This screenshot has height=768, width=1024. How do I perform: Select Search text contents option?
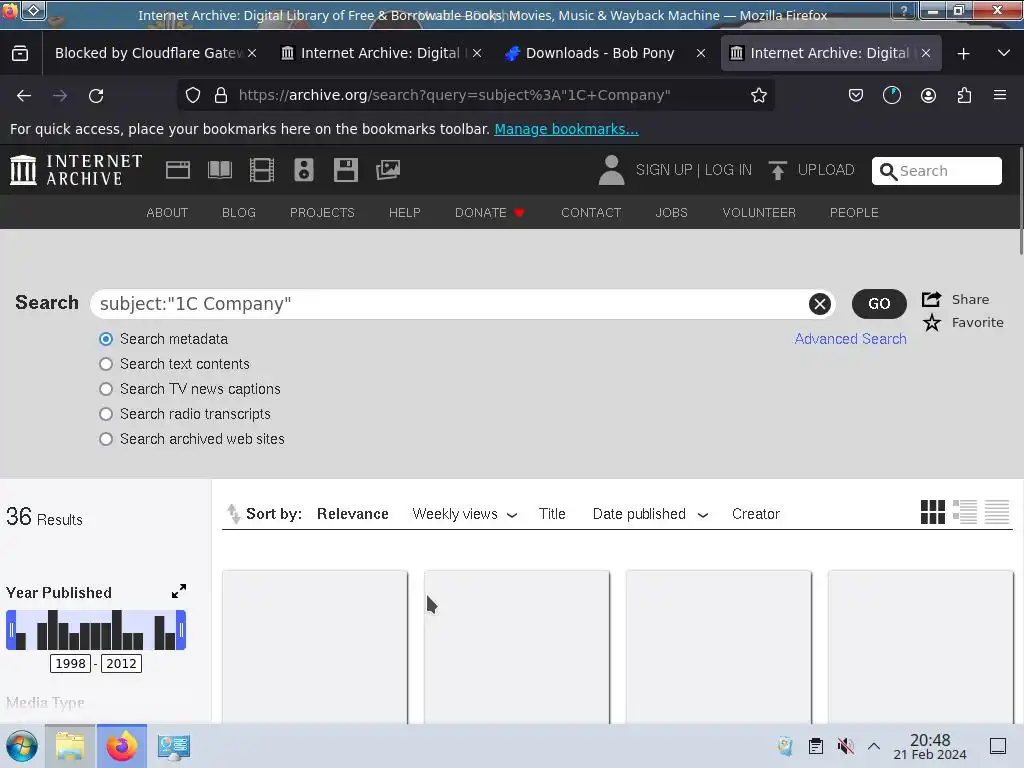(x=106, y=364)
